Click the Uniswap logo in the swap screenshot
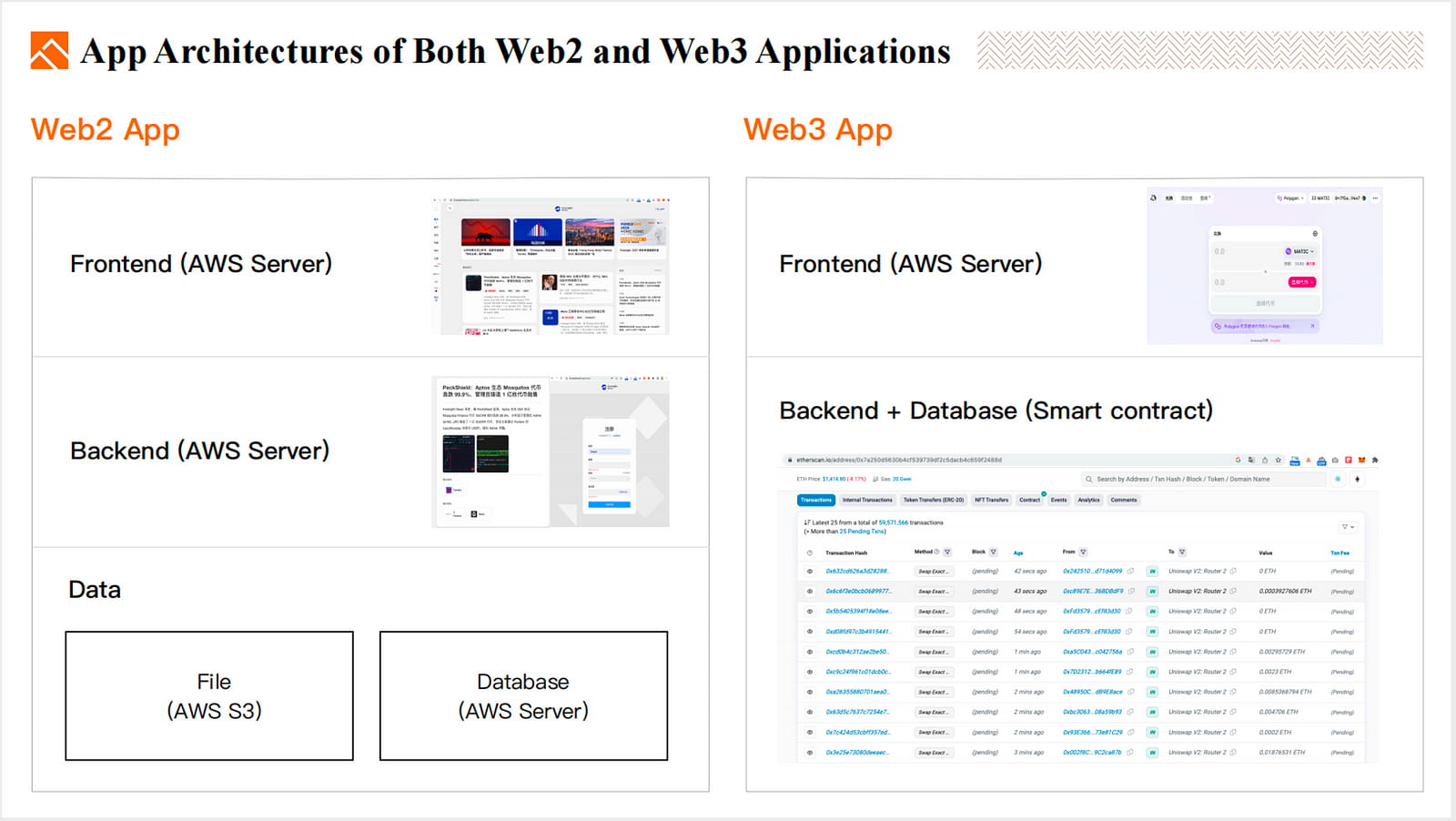This screenshot has width=1456, height=821. pos(1154,198)
